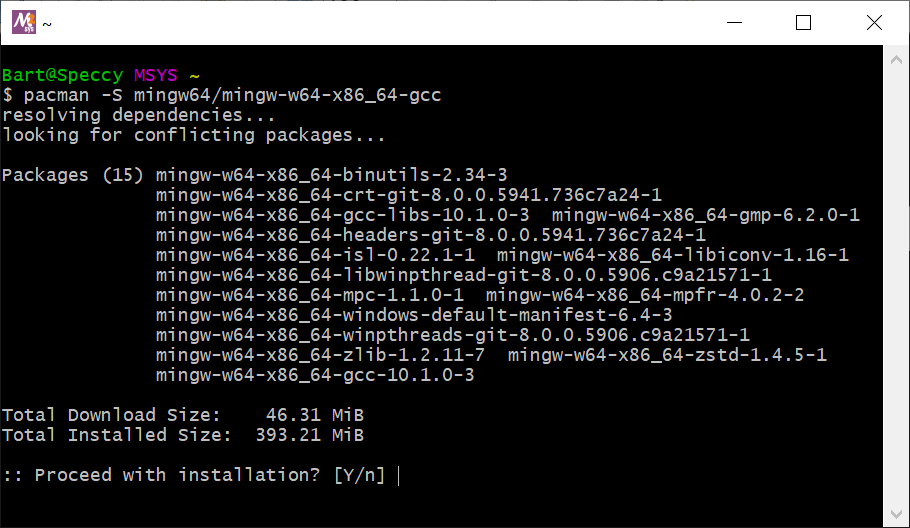
Task: Minimize the MSYS terminal window
Action: tap(734, 23)
